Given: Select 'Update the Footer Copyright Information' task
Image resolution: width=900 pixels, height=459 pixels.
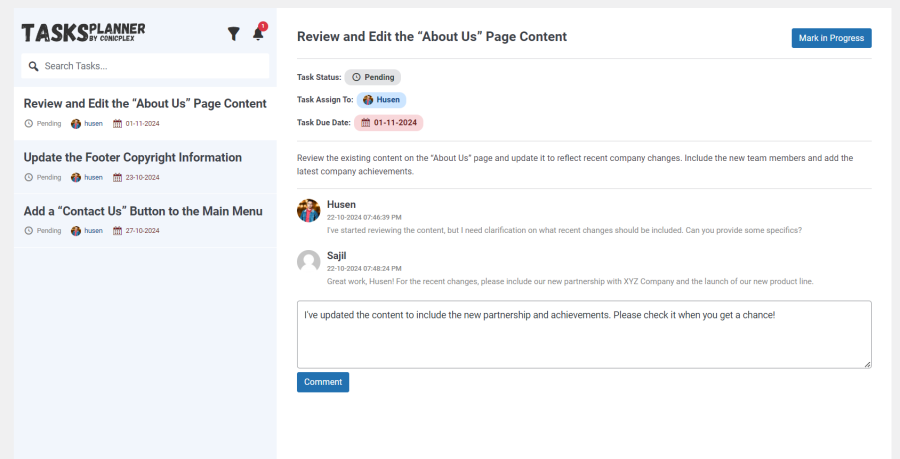Looking at the screenshot, I should (x=145, y=167).
